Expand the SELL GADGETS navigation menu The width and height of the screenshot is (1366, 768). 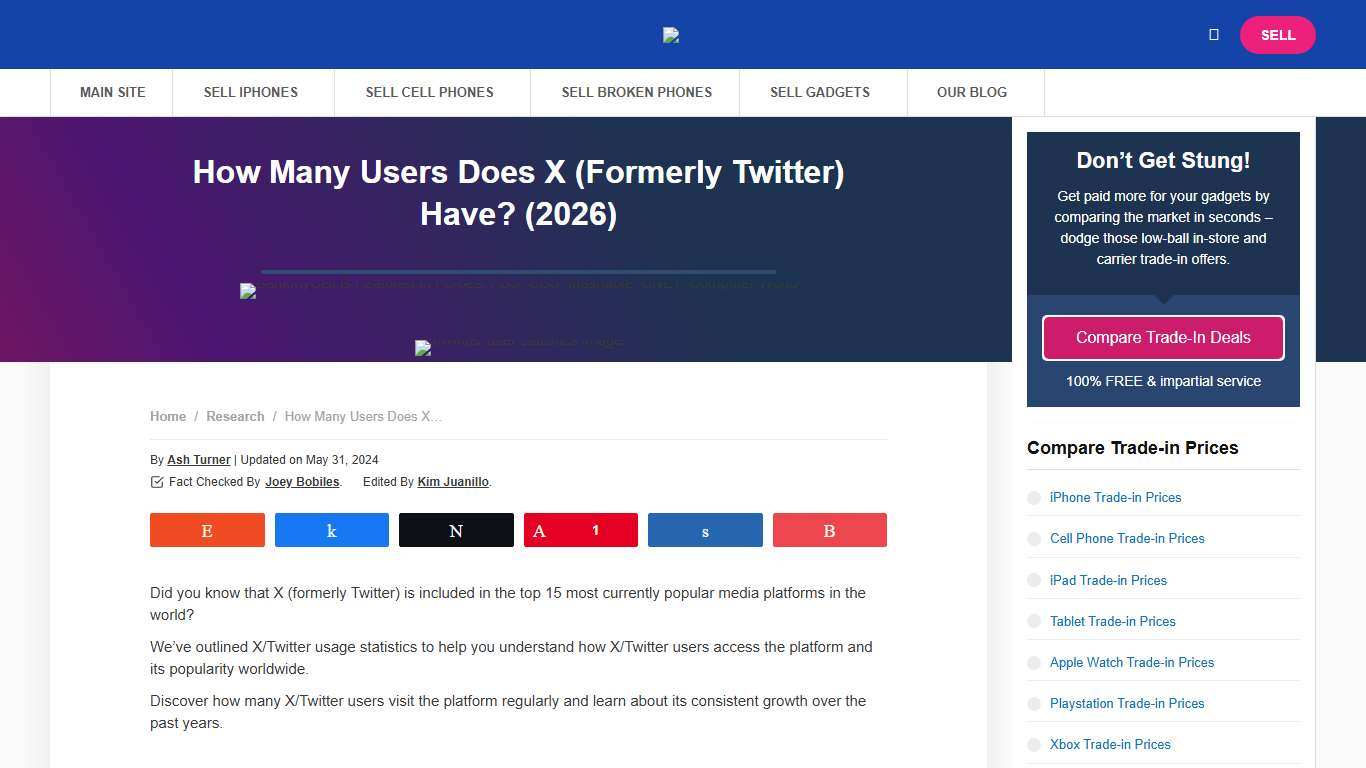tap(820, 92)
